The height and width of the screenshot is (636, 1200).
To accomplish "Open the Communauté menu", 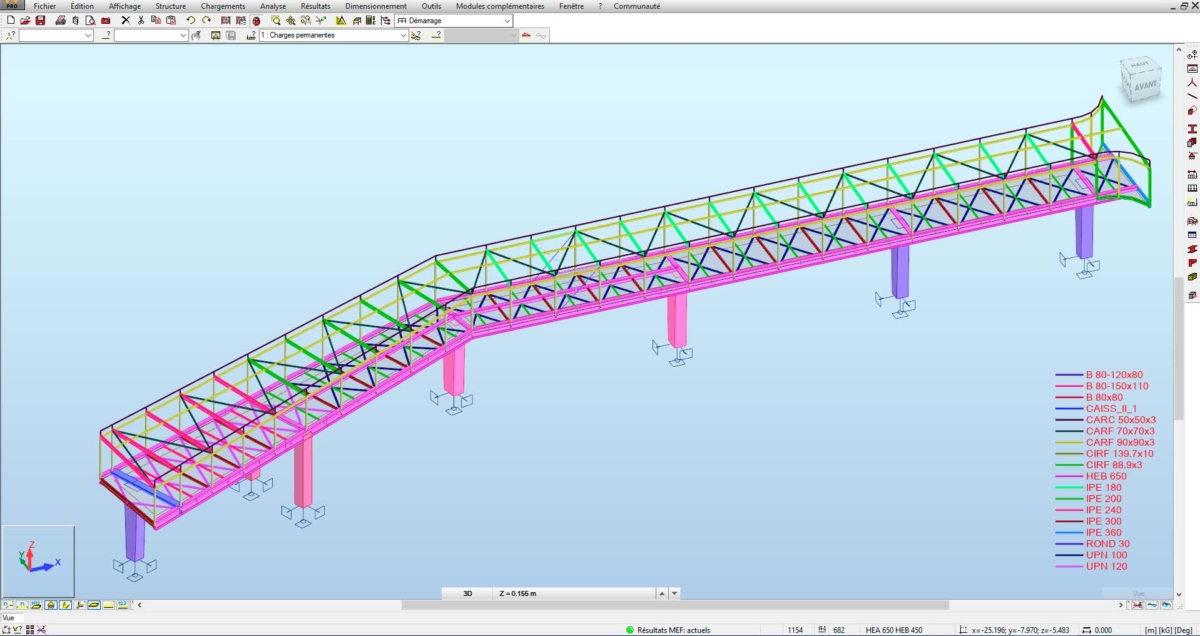I will [x=637, y=6].
